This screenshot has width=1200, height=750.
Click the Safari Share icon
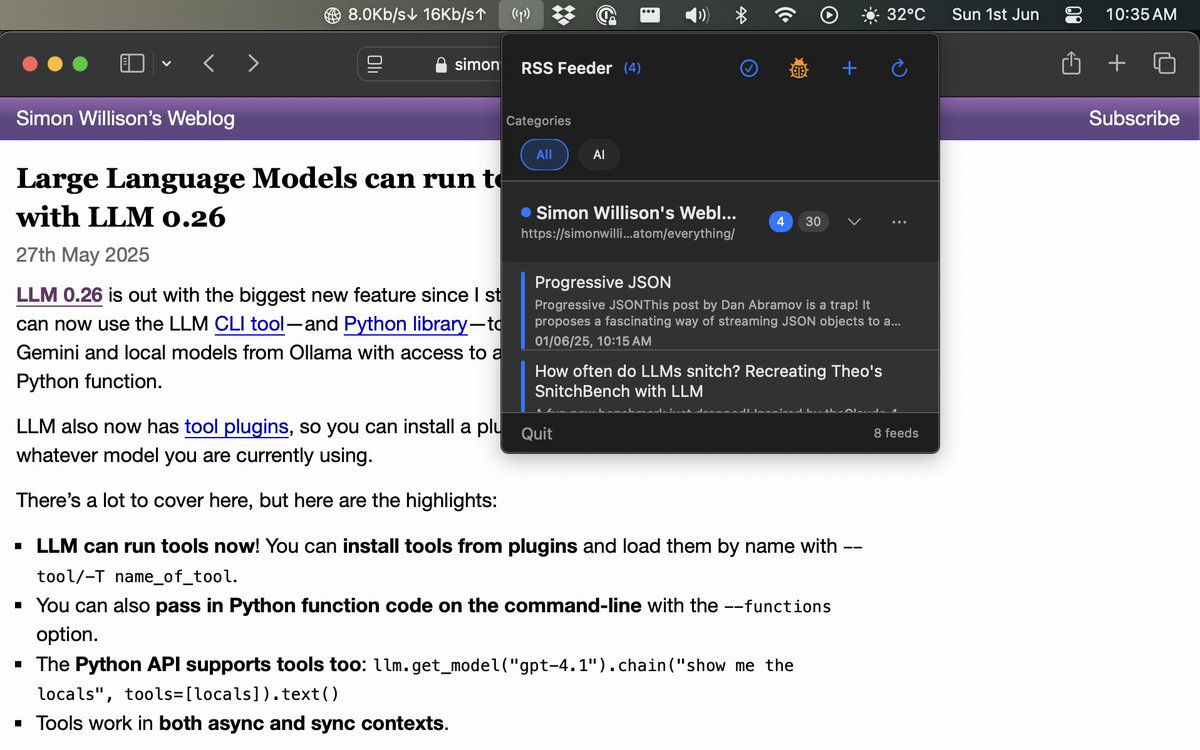(1071, 63)
